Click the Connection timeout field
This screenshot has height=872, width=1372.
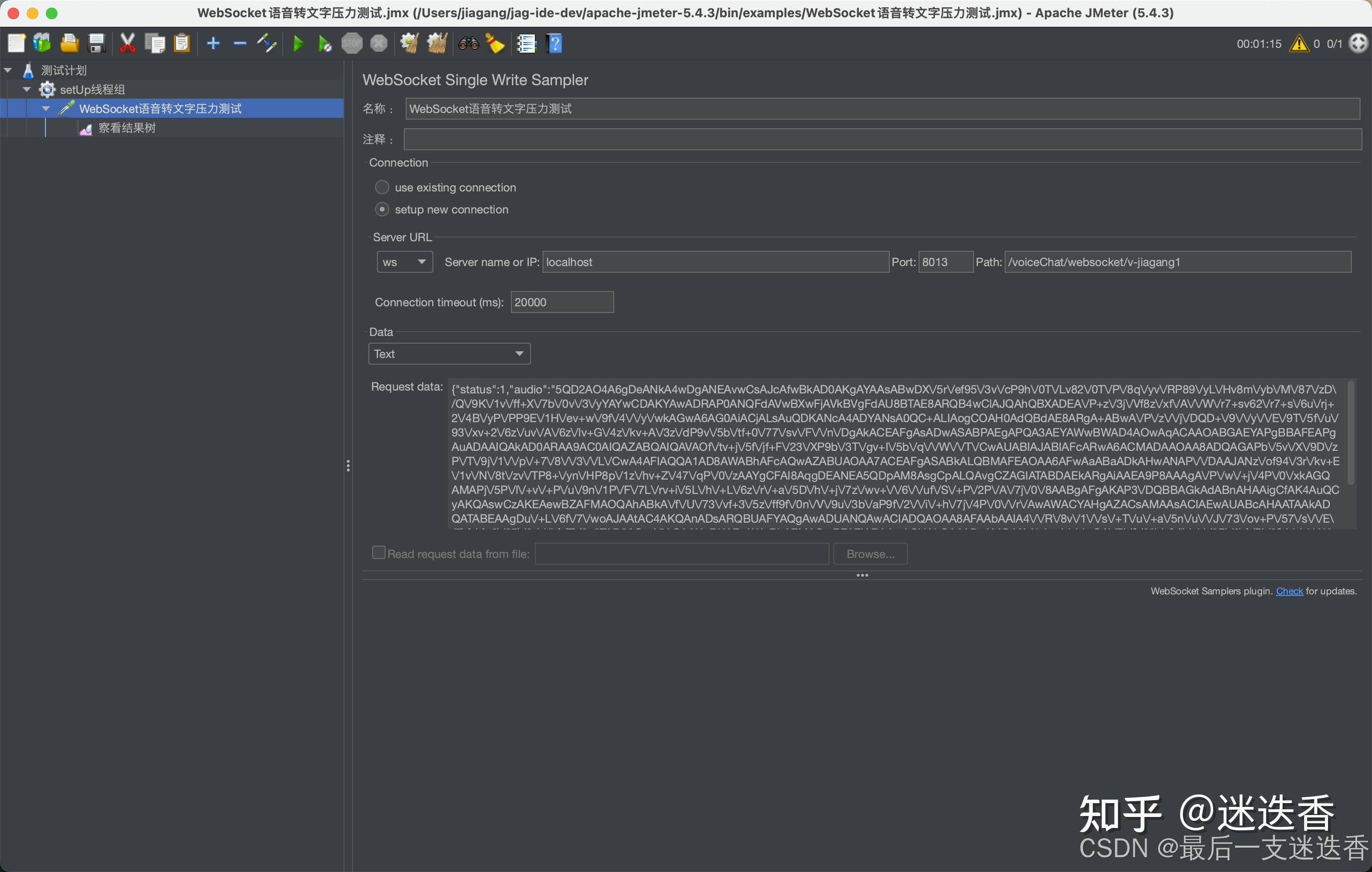pyautogui.click(x=563, y=302)
